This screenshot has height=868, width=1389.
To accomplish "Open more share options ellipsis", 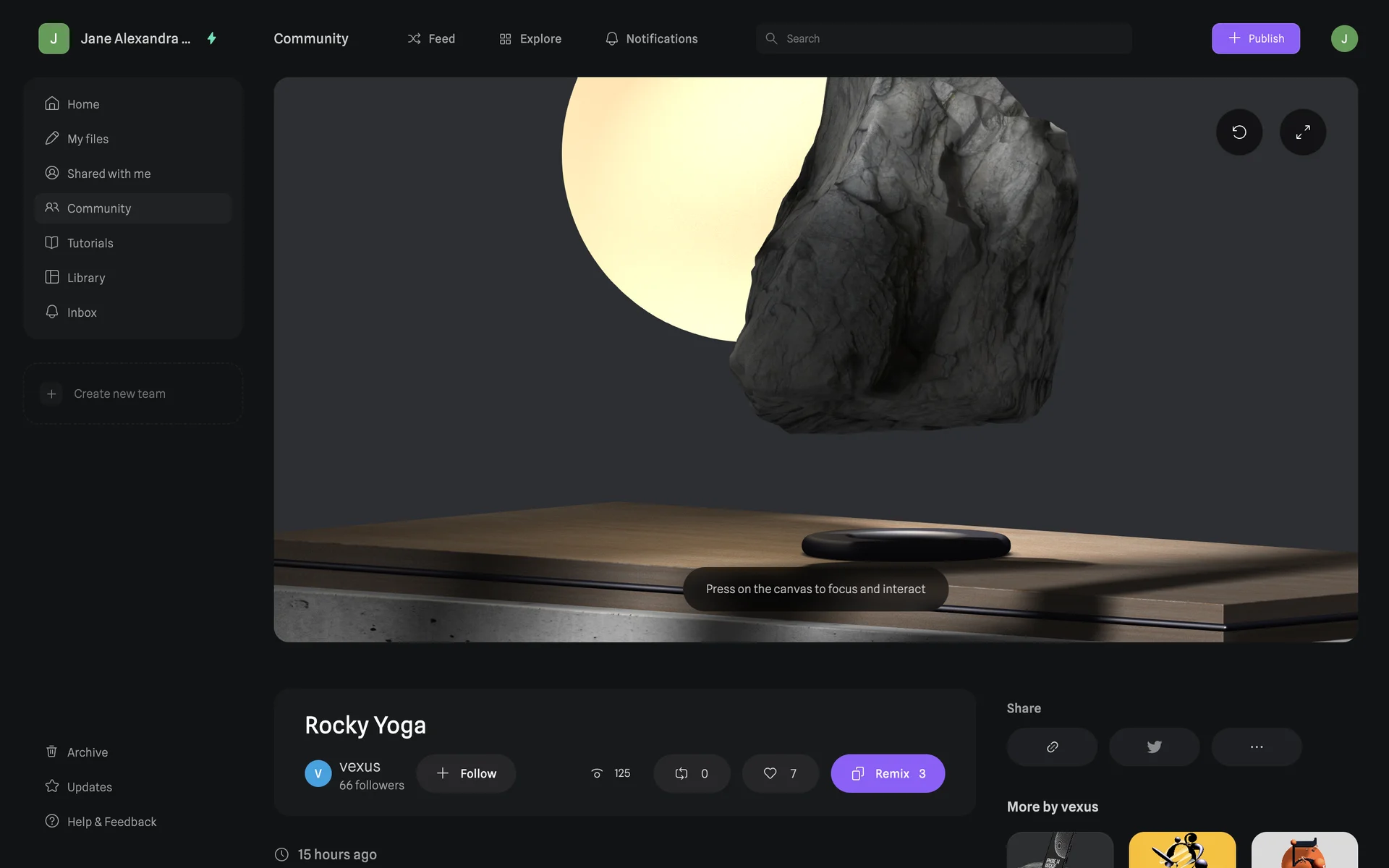I will (x=1256, y=746).
